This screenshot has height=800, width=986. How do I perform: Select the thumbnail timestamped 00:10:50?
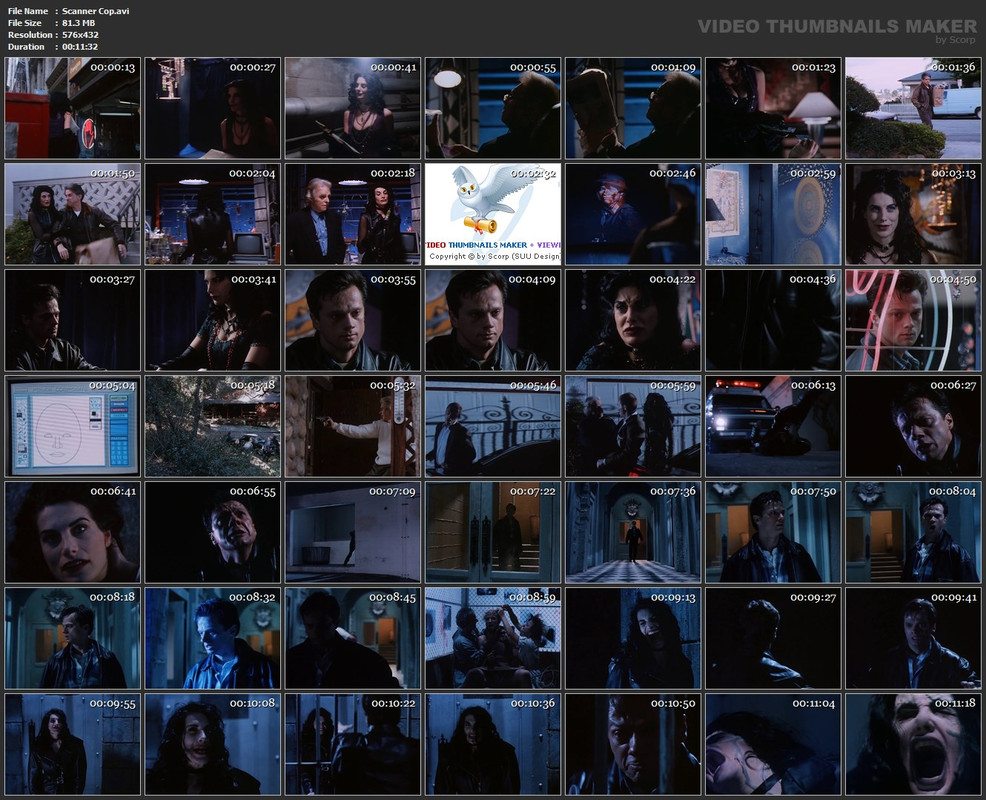pos(633,744)
